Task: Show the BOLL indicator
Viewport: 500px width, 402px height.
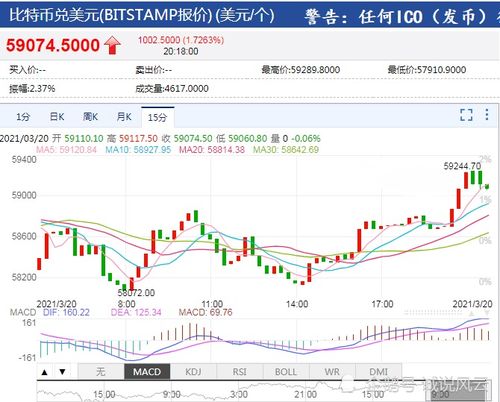Action: coord(286,372)
